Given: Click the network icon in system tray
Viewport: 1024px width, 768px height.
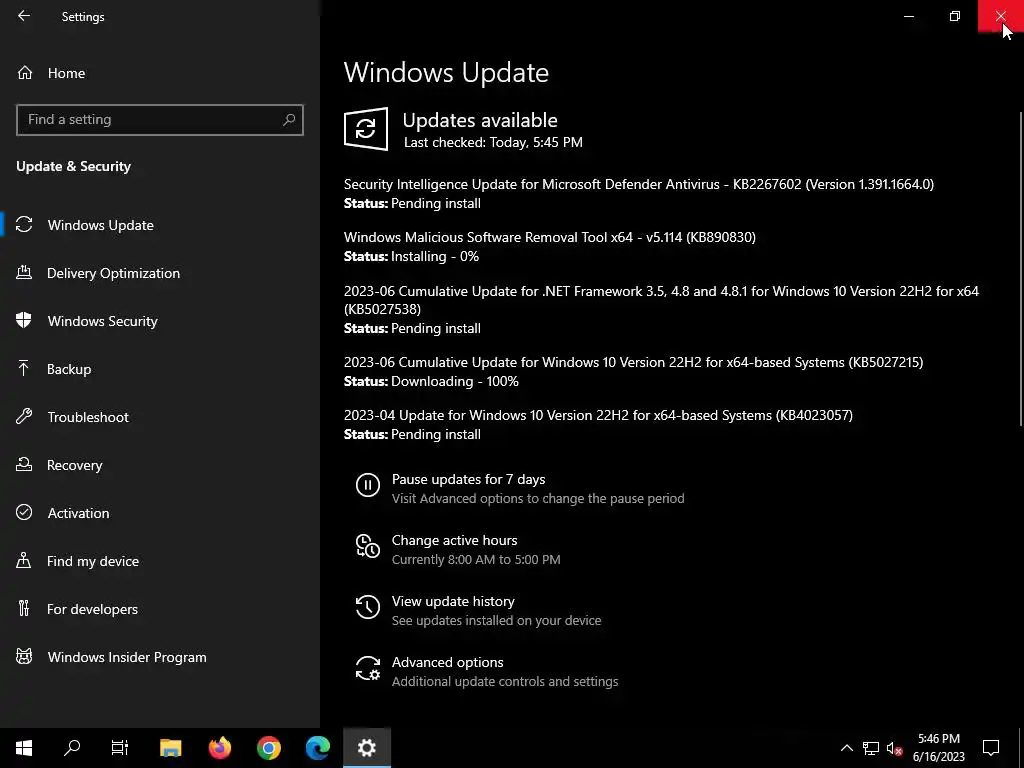Looking at the screenshot, I should (x=871, y=748).
